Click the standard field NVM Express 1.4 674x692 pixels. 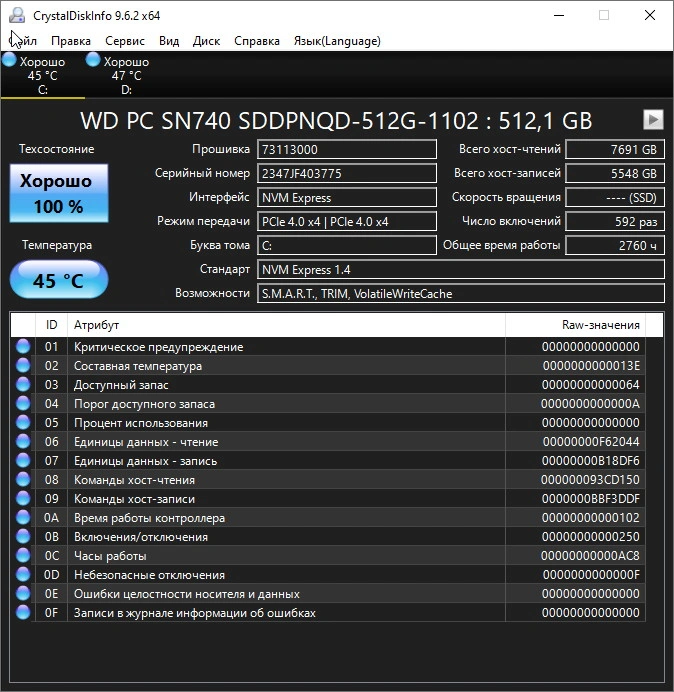[461, 270]
